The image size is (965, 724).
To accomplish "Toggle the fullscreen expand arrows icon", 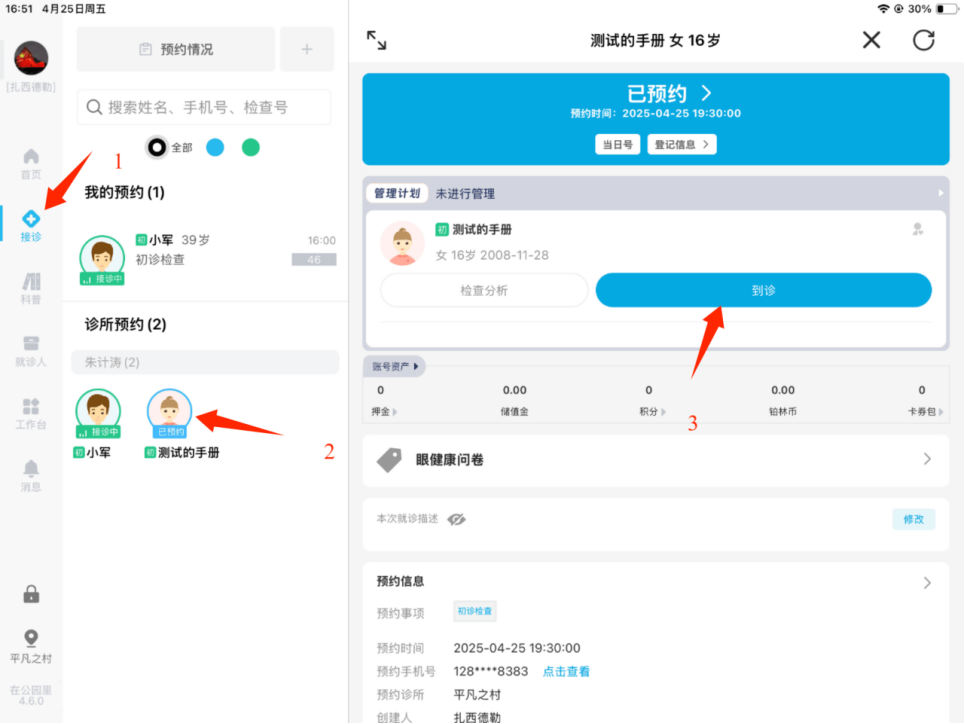I will [376, 40].
